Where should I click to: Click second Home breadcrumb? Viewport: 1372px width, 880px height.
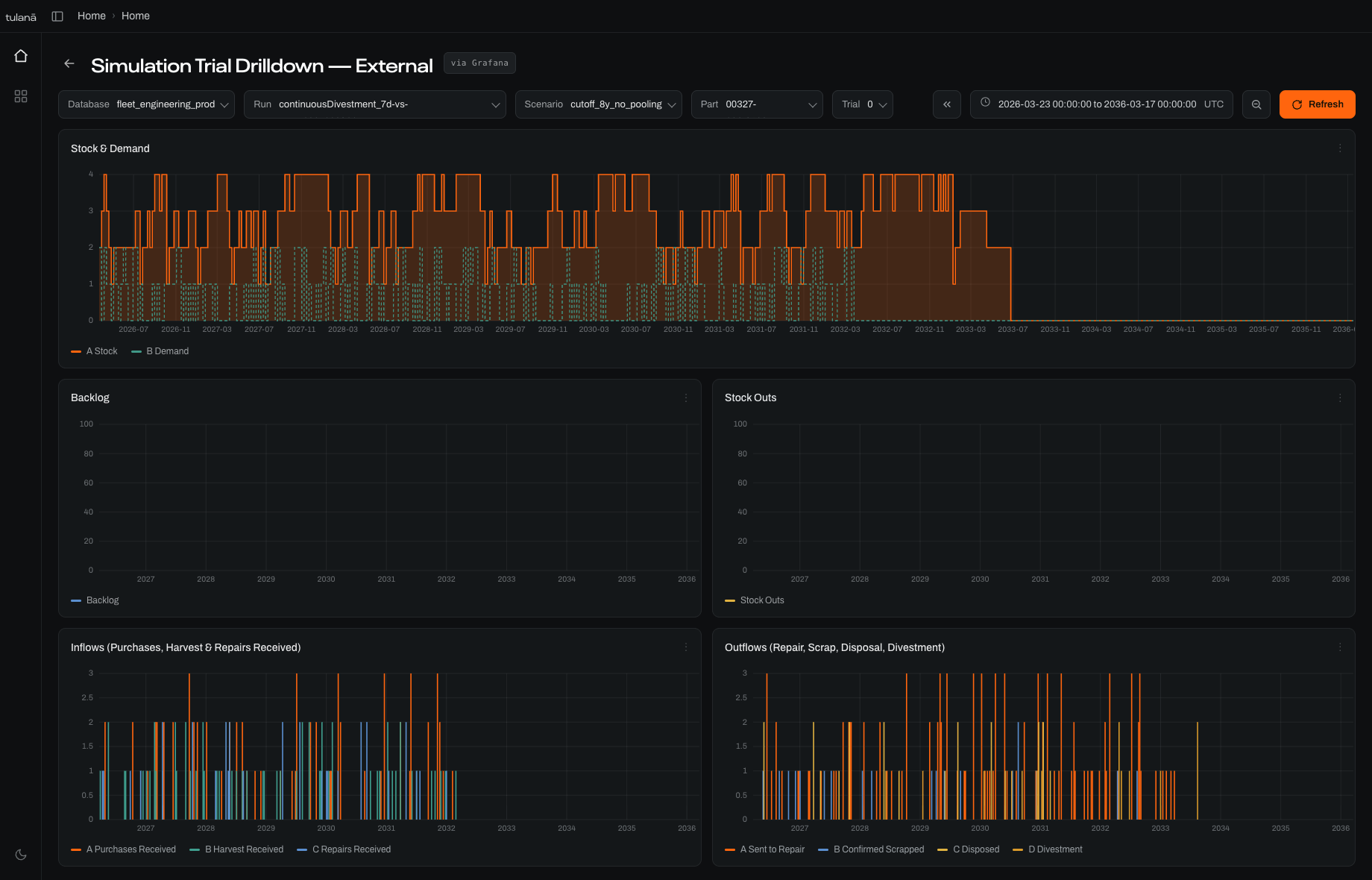(136, 16)
